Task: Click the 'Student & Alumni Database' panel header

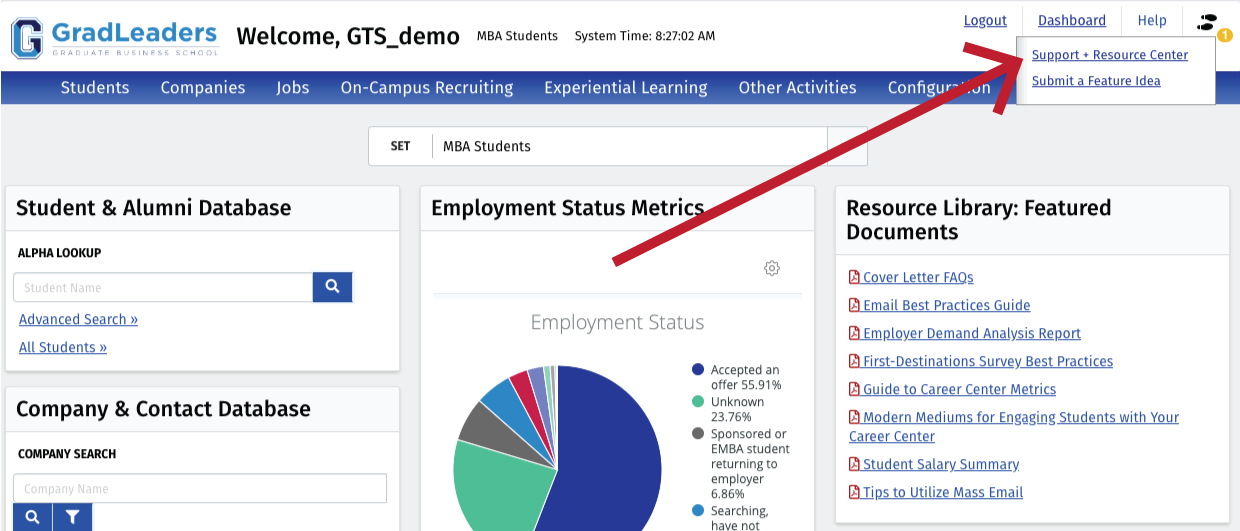Action: point(154,208)
